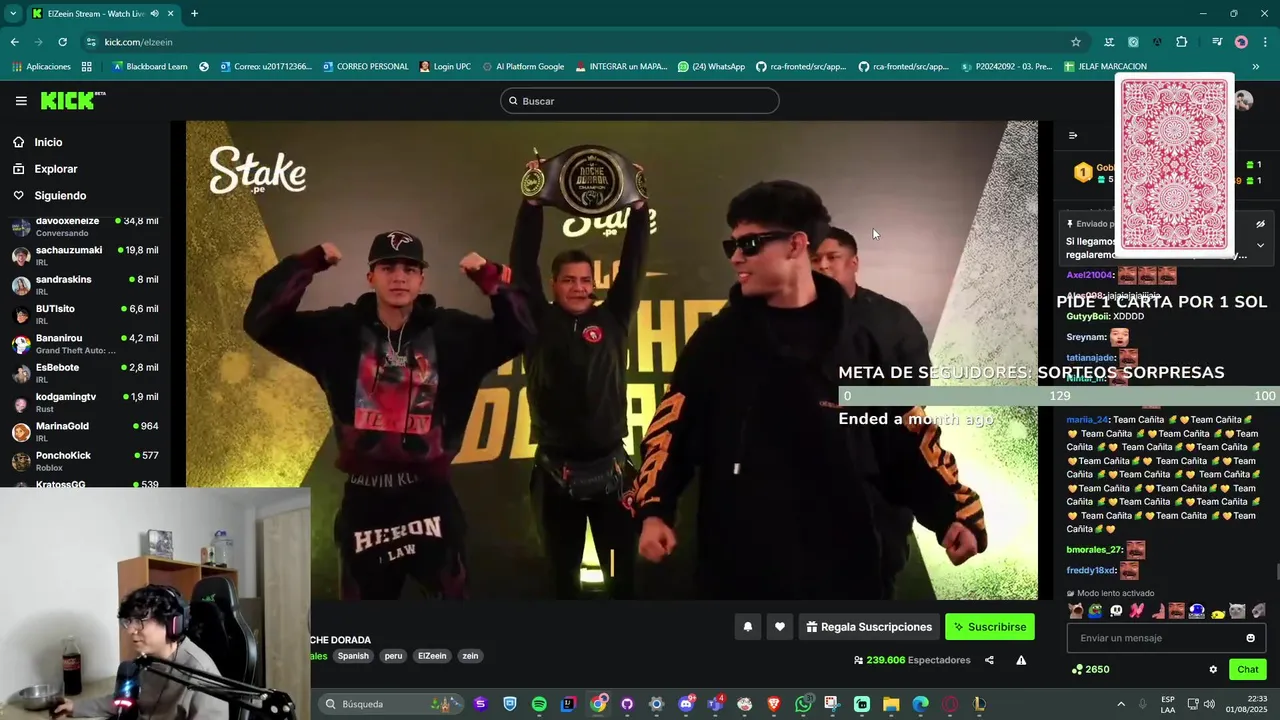This screenshot has height=720, width=1280.
Task: Select the ElZeein tag
Action: (x=432, y=656)
